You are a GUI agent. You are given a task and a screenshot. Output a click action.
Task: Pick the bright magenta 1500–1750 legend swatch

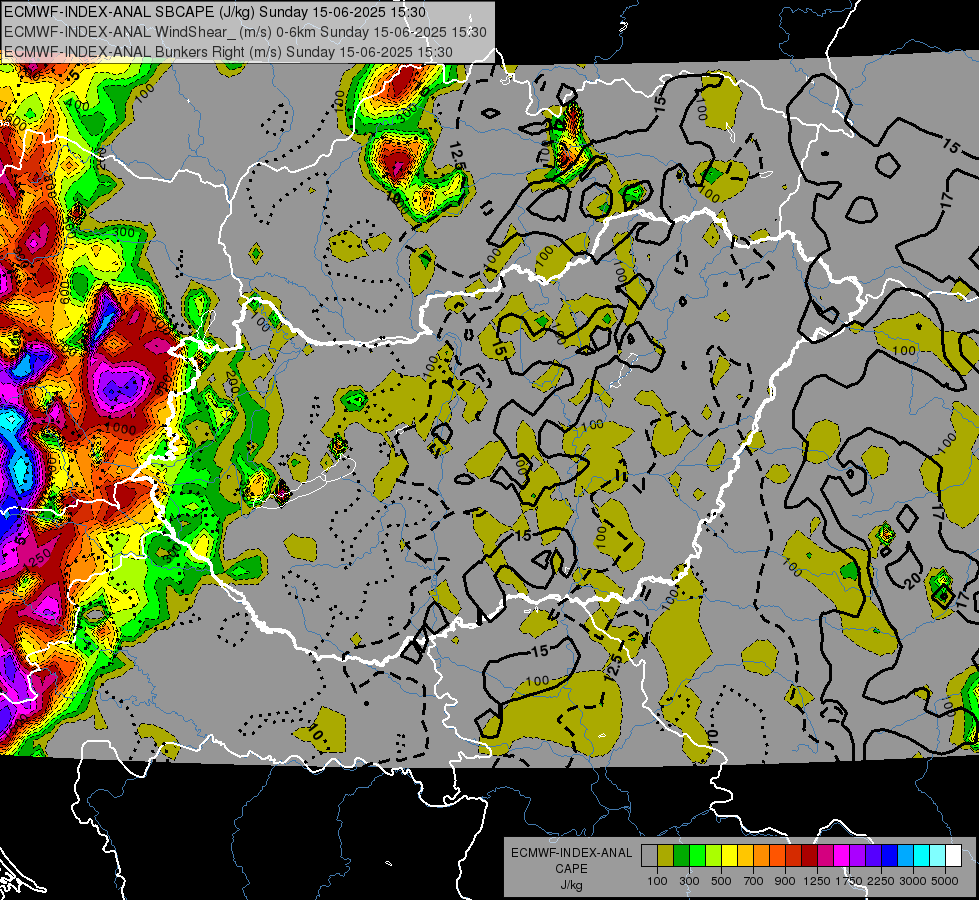pyautogui.click(x=842, y=856)
